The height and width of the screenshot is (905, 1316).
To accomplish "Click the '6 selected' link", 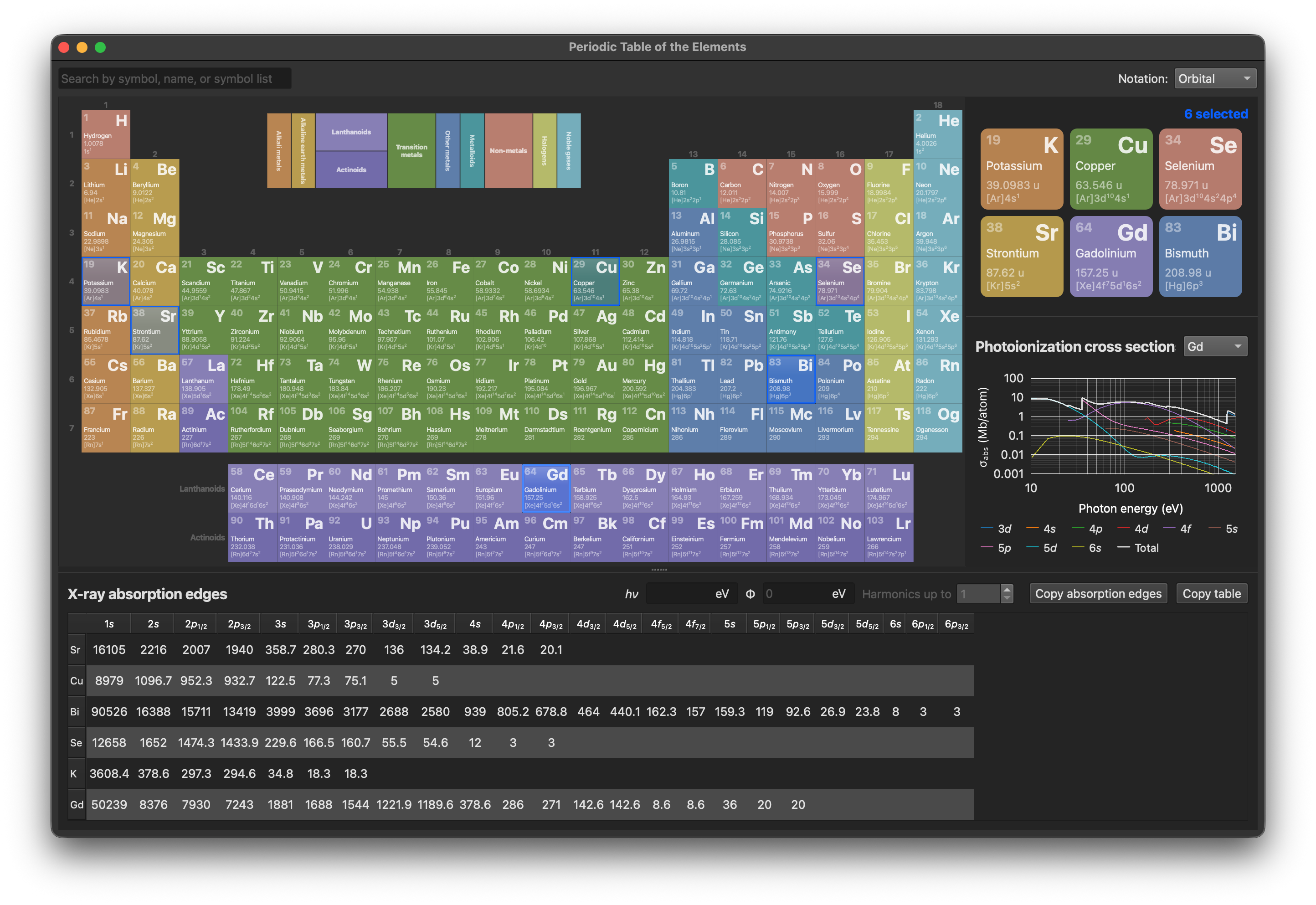I will (1215, 114).
